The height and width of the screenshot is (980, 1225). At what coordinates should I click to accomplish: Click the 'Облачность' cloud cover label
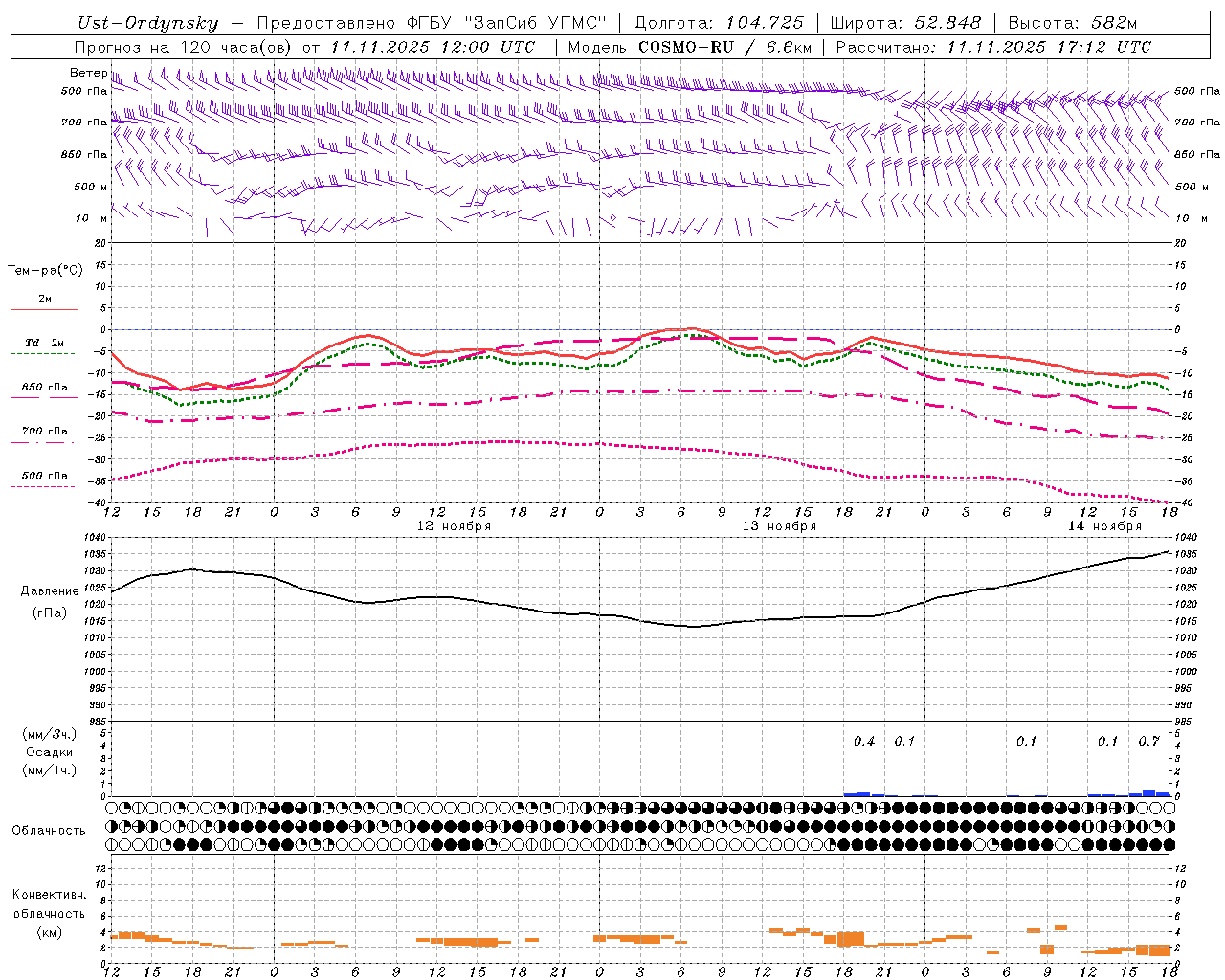[x=49, y=830]
